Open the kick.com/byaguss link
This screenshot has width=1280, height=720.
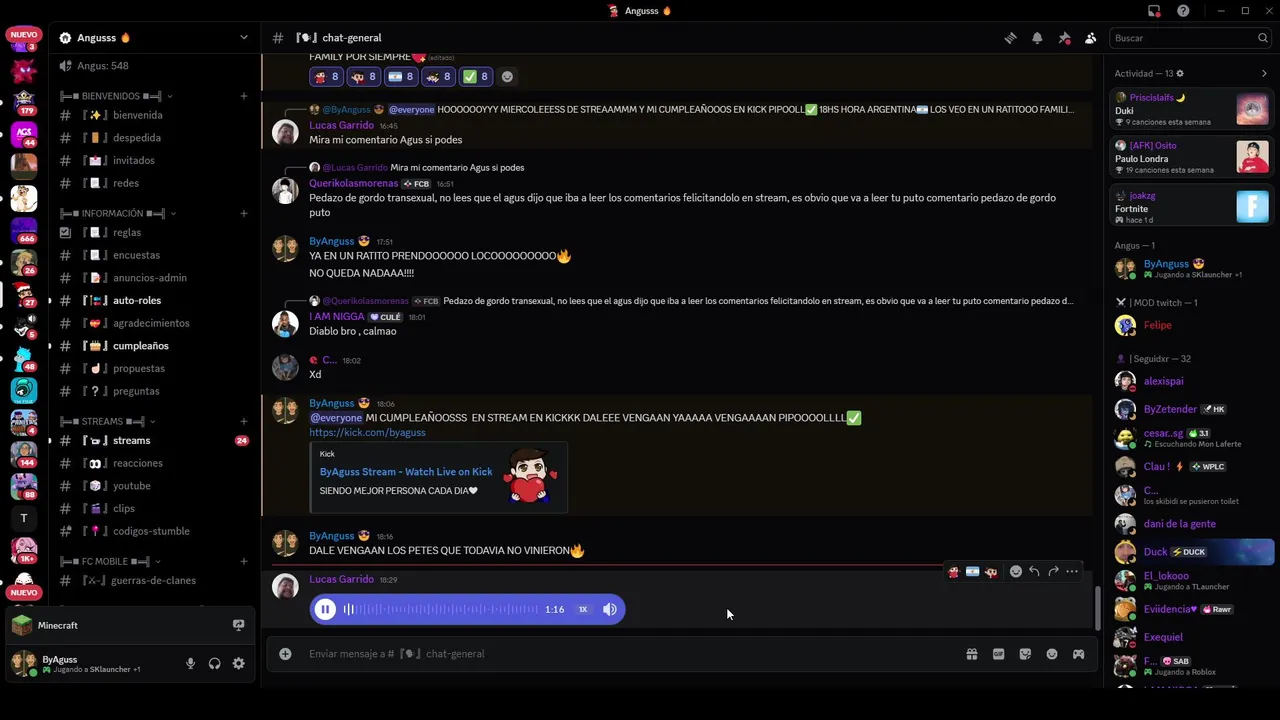(x=367, y=432)
